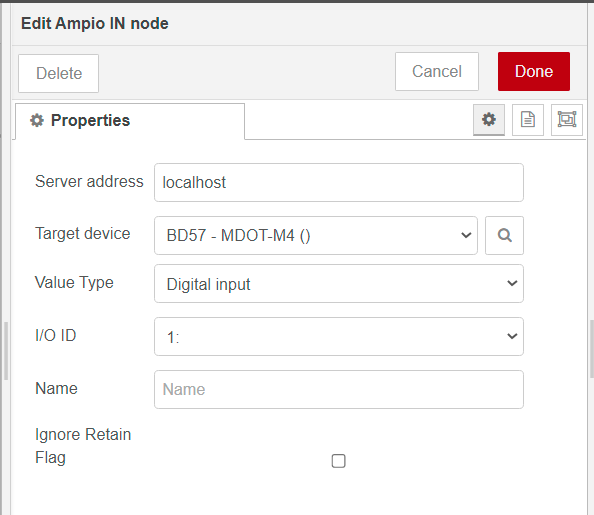
Task: Select the Properties tab
Action: pyautogui.click(x=130, y=121)
